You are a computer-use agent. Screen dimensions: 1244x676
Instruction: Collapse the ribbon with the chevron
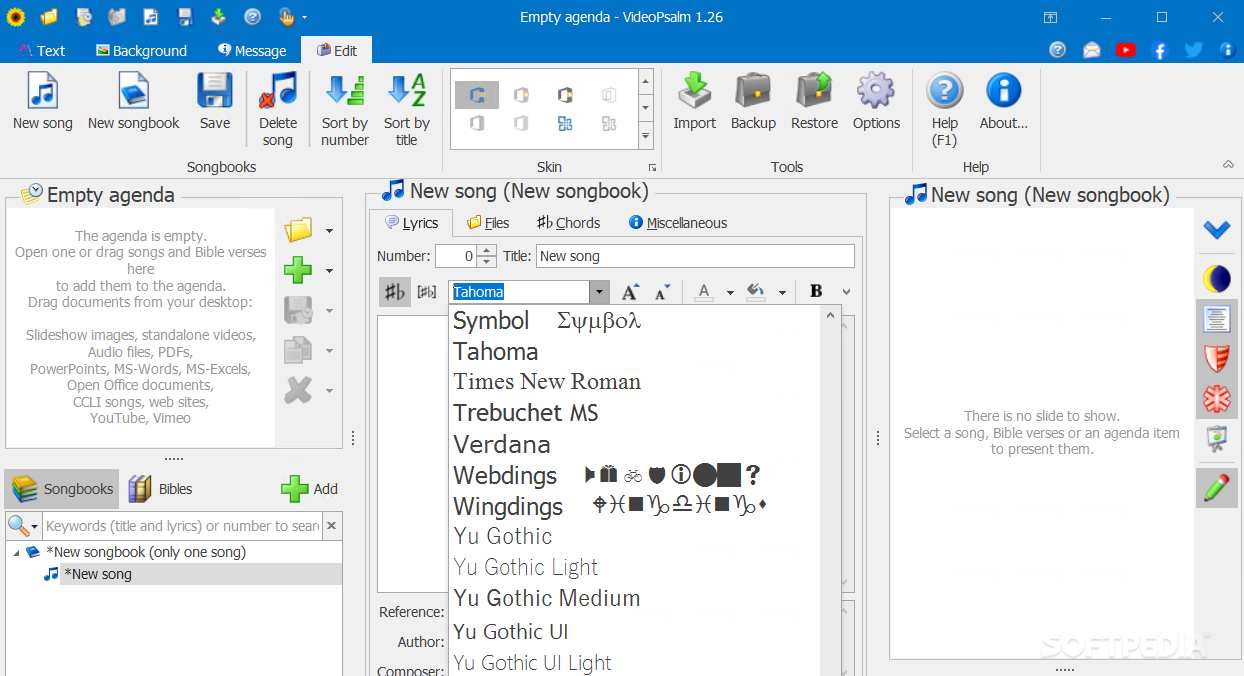coord(1227,164)
